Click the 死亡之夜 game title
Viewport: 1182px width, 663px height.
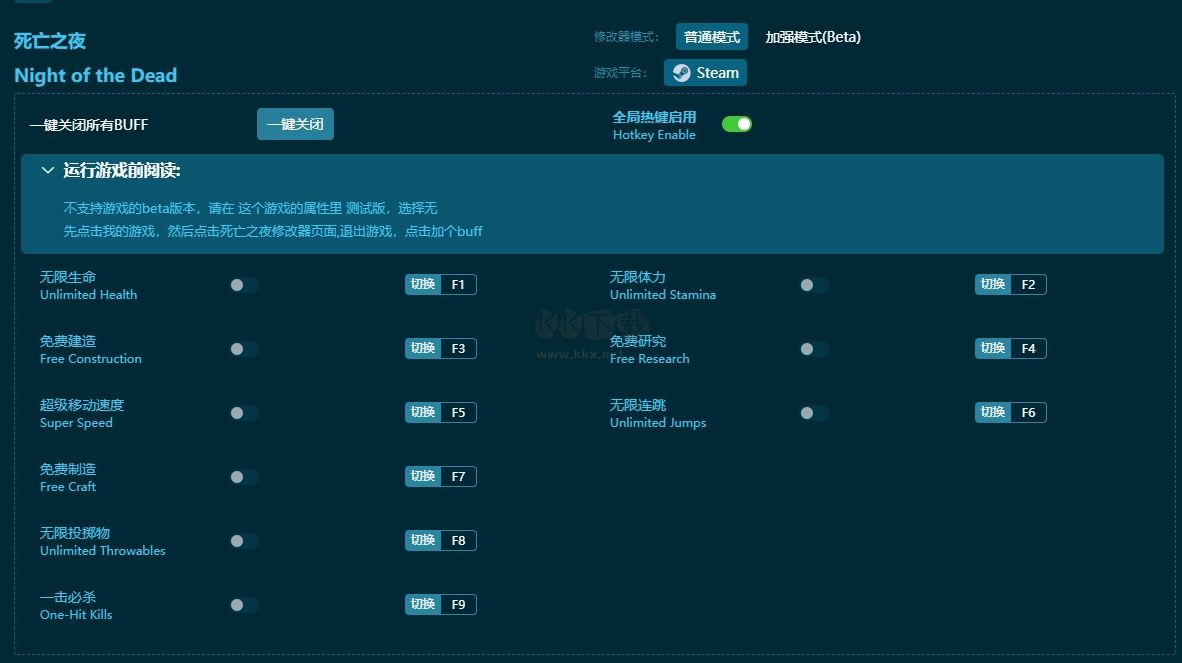[x=50, y=41]
